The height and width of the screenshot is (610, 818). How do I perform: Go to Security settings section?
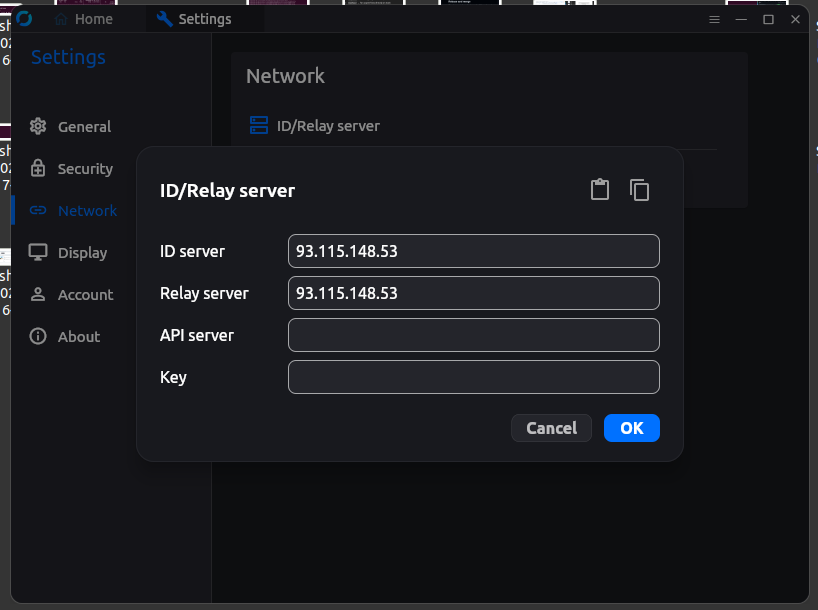coord(84,169)
